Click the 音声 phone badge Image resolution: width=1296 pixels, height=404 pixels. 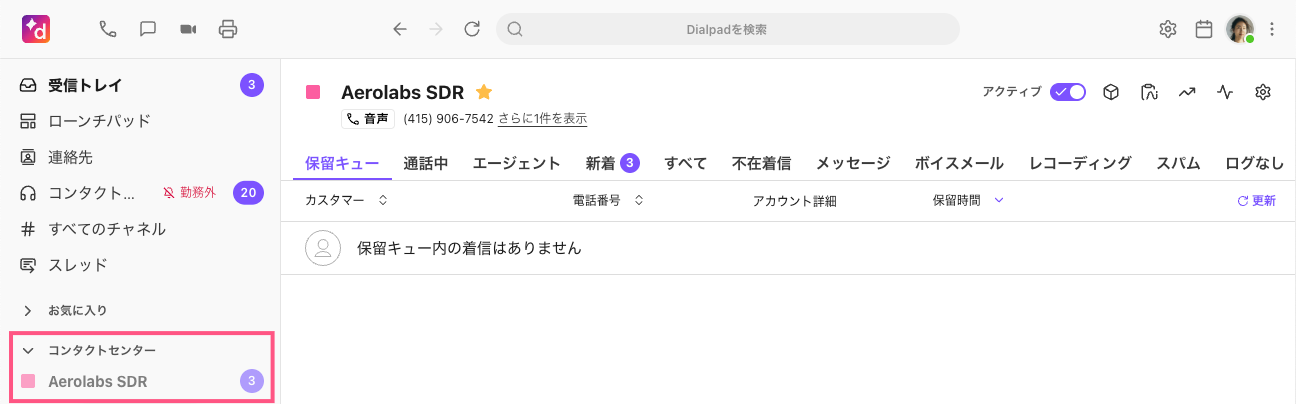pyautogui.click(x=368, y=119)
